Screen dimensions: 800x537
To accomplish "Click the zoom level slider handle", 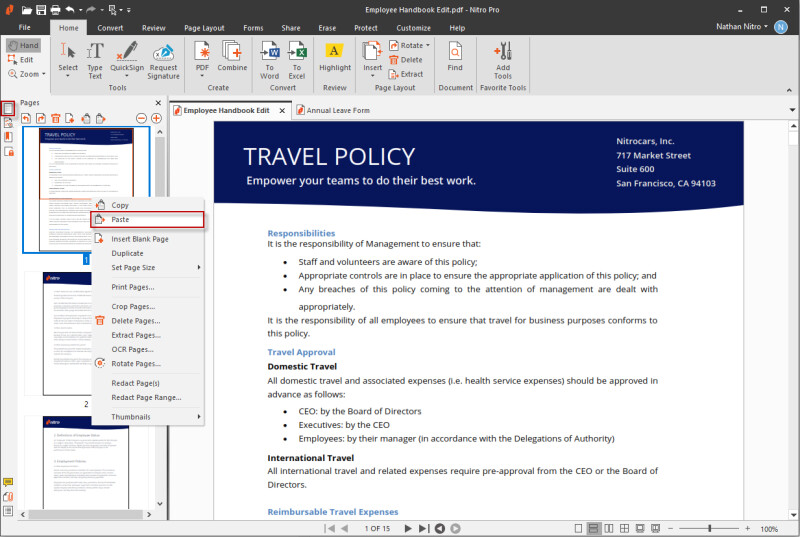I will pyautogui.click(x=710, y=528).
